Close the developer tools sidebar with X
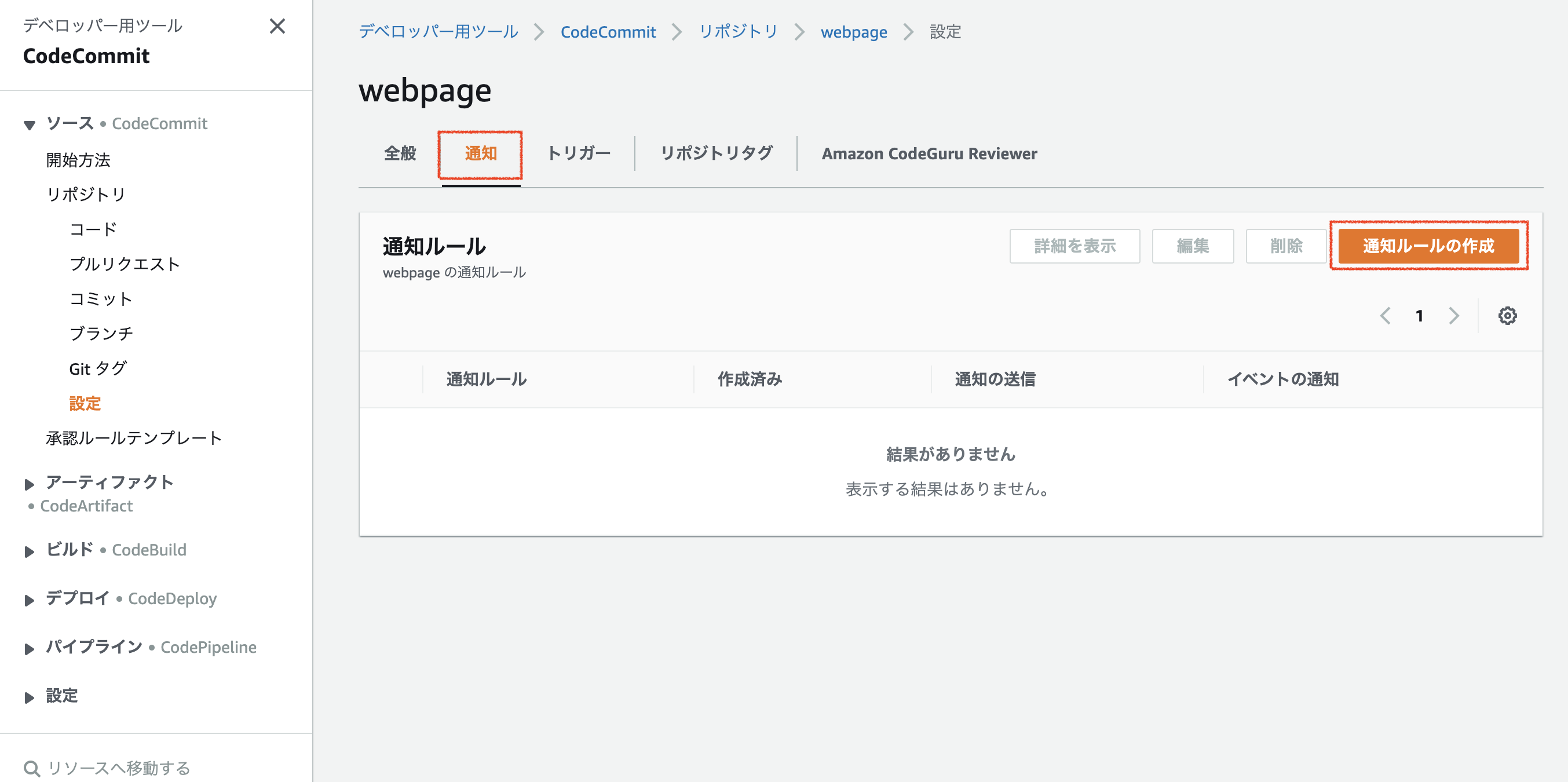 [277, 26]
